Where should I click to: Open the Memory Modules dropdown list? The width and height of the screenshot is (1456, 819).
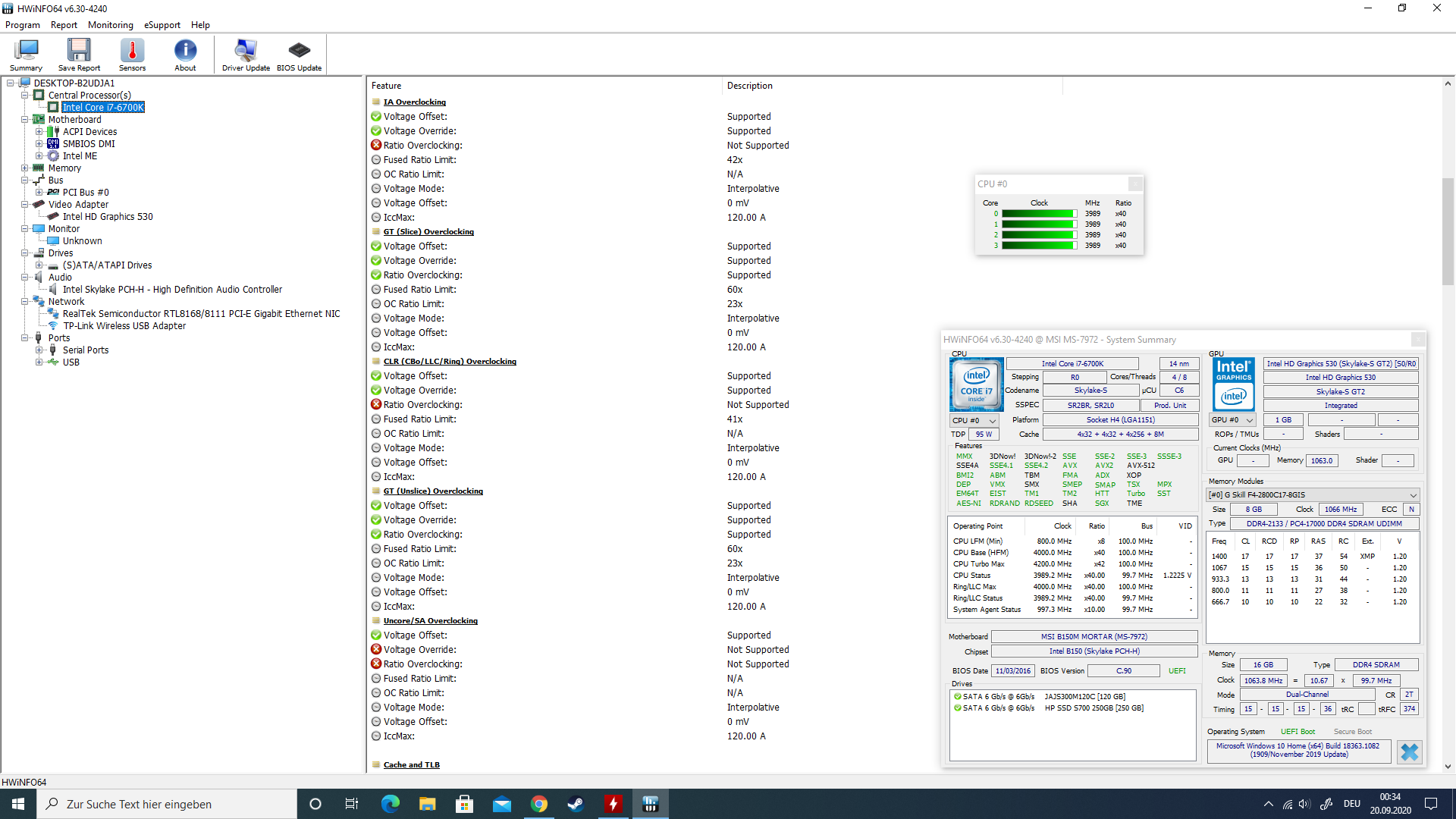[x=1412, y=494]
